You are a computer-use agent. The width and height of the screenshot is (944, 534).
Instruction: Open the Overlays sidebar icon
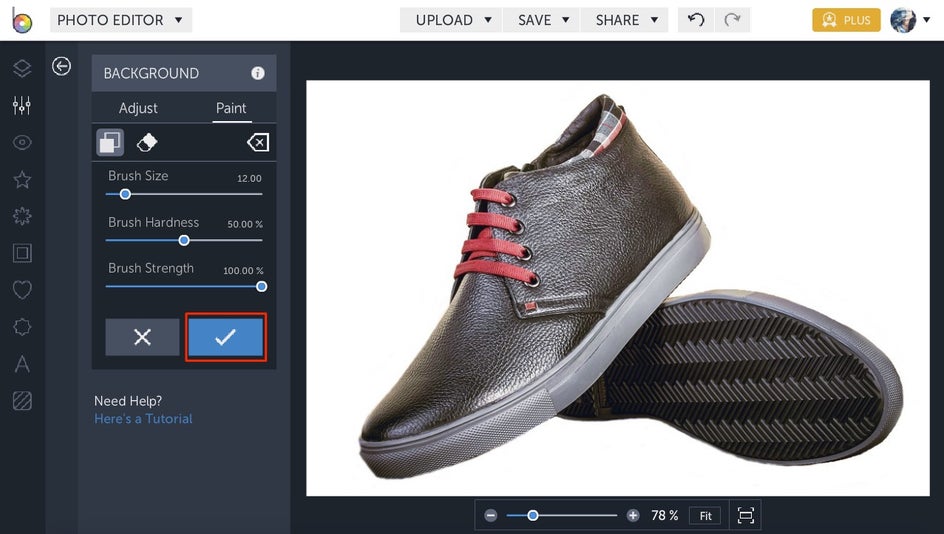pos(22,327)
